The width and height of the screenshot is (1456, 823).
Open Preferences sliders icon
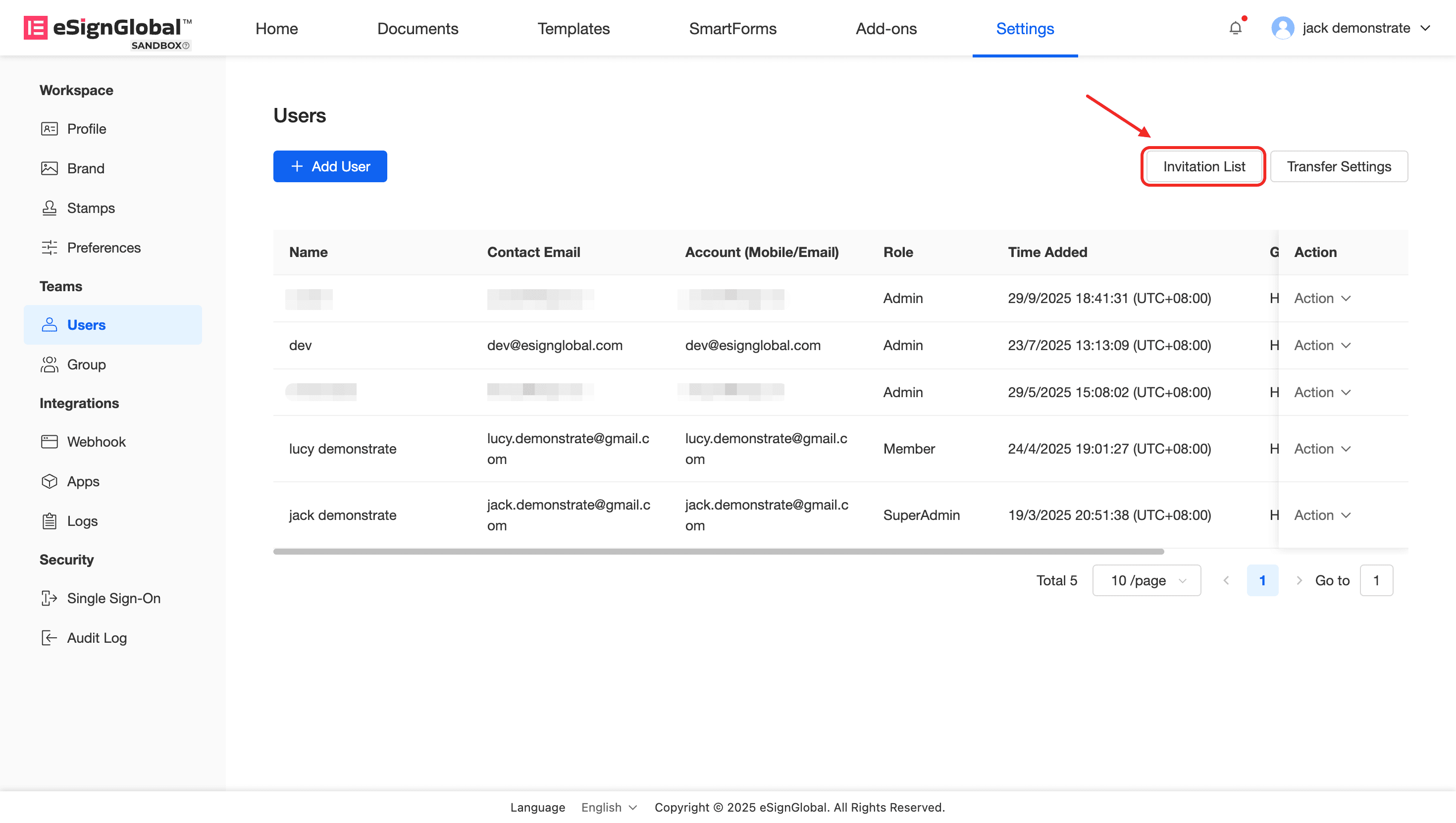tap(49, 248)
